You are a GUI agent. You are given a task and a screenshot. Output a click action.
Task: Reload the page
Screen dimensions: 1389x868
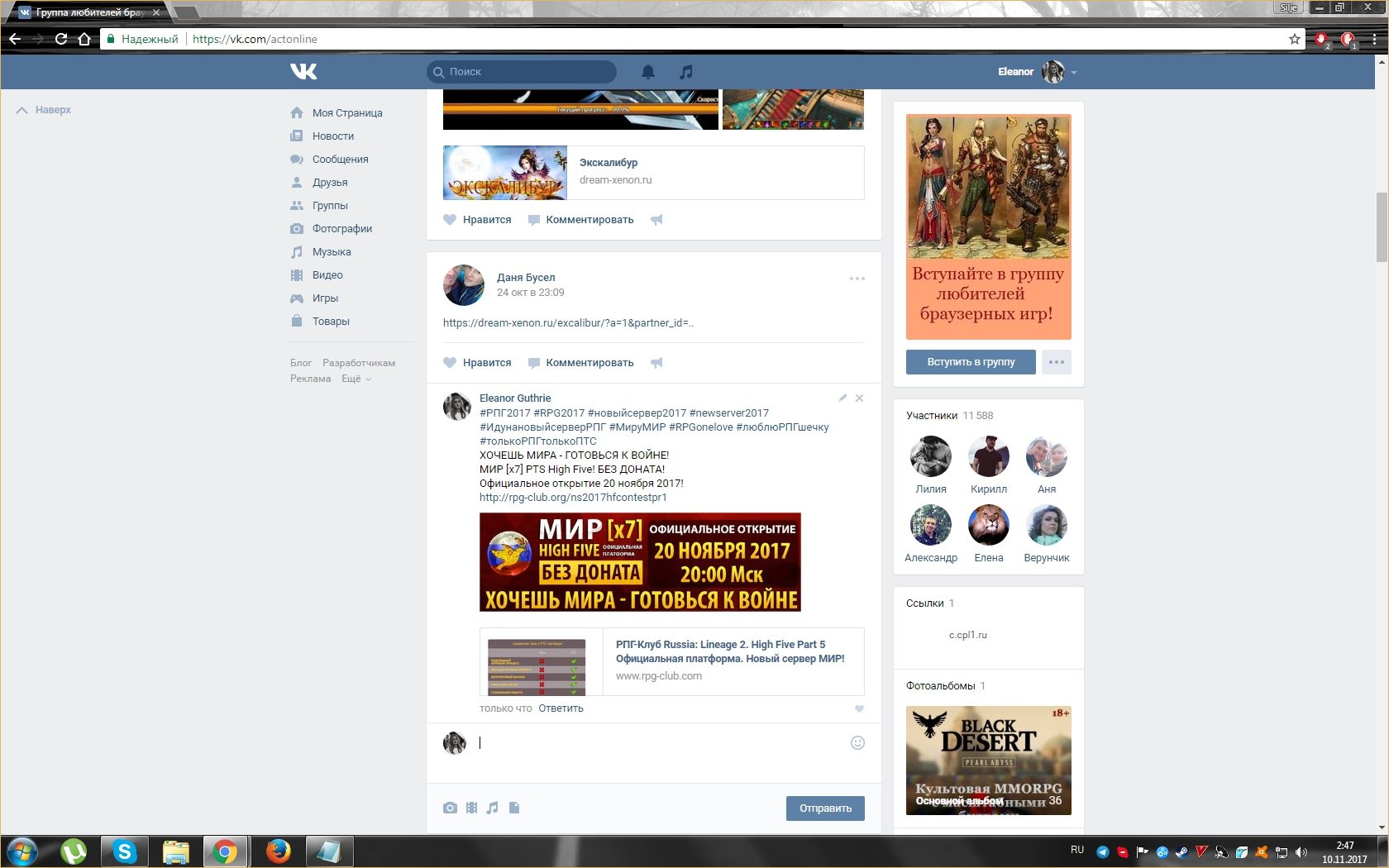61,39
